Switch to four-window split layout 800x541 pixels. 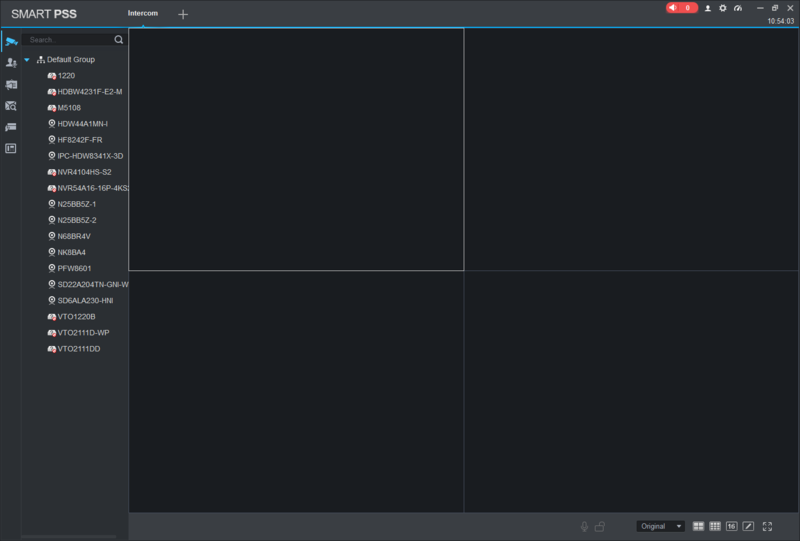click(698, 526)
